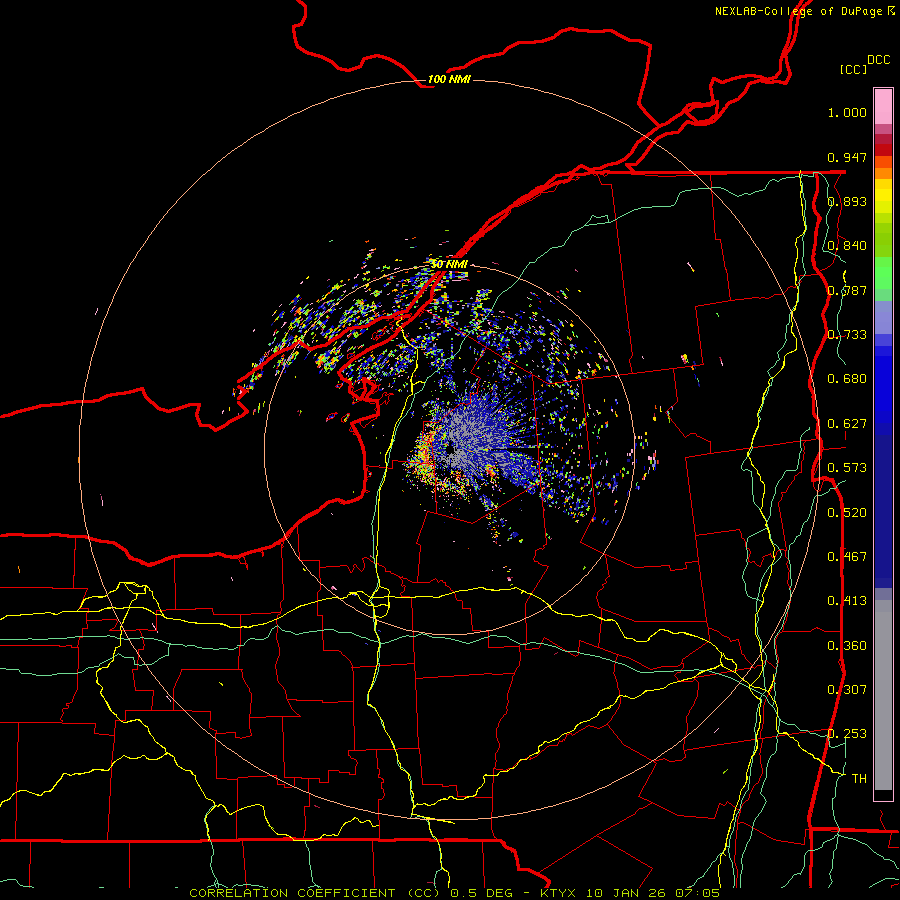The image size is (900, 900).
Task: Click the Correlation Coefficient caption at bottom
Action: pyautogui.click(x=454, y=893)
